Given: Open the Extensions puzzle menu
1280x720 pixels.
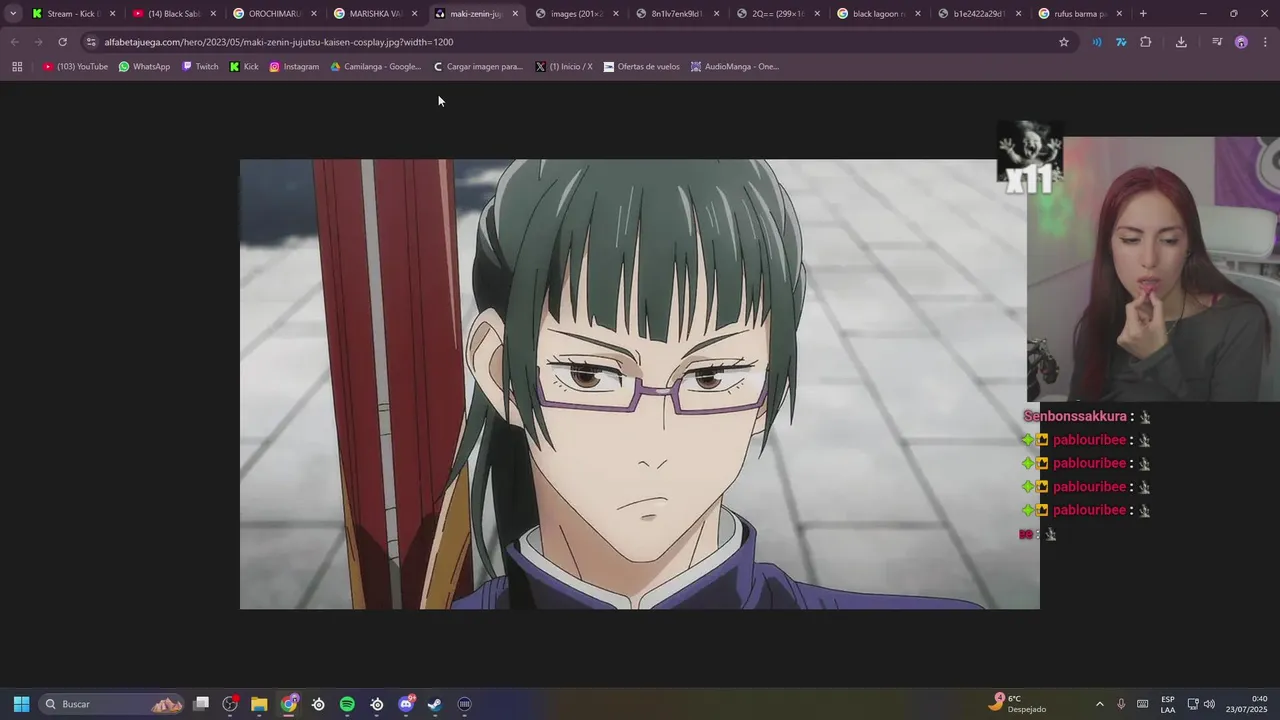Looking at the screenshot, I should click(x=1146, y=42).
